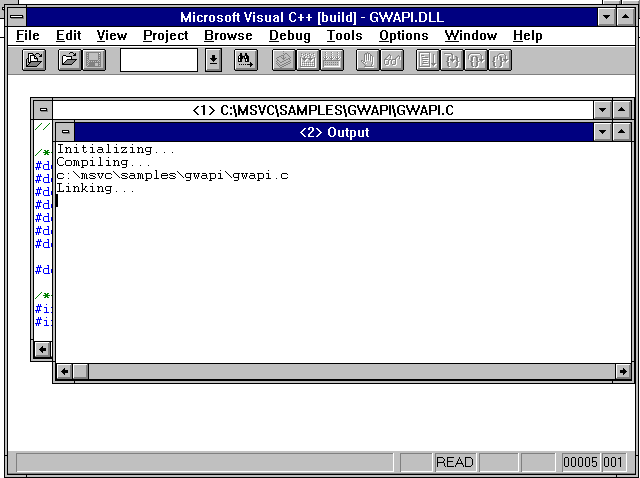This screenshot has height=478, width=640.
Task: Click the GWAPI.C source window title bar
Action: click(x=322, y=110)
